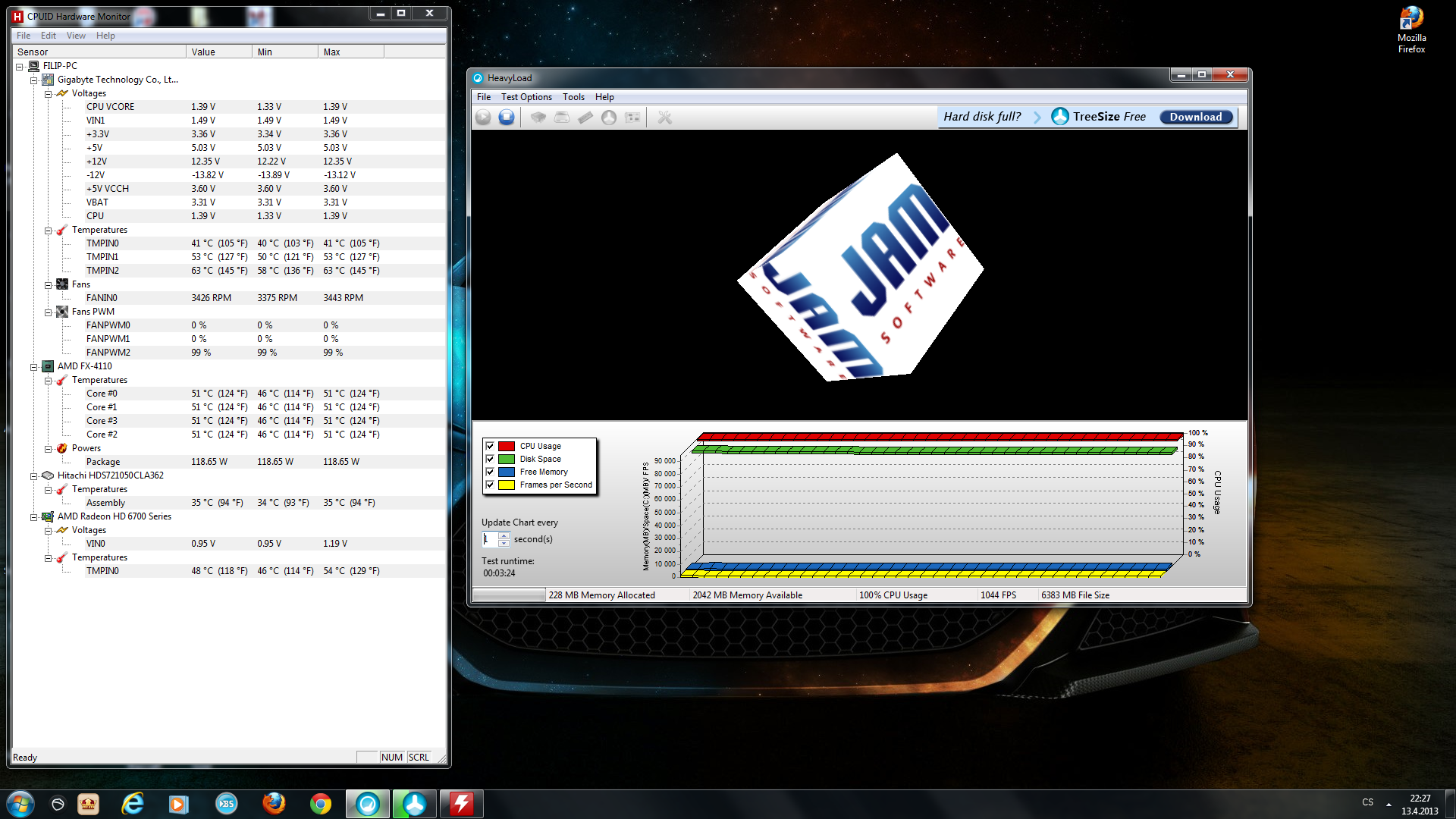Screen dimensions: 1456x819
Task: Open the crown icon app on taskbar
Action: (x=89, y=804)
